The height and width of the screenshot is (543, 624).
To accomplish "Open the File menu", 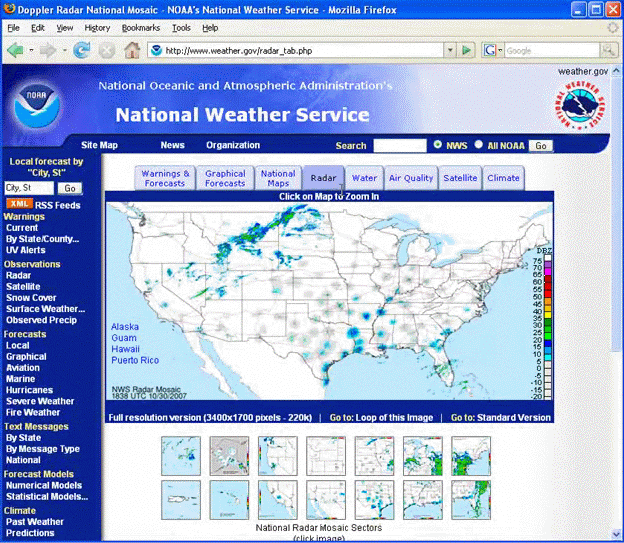I will tap(13, 28).
